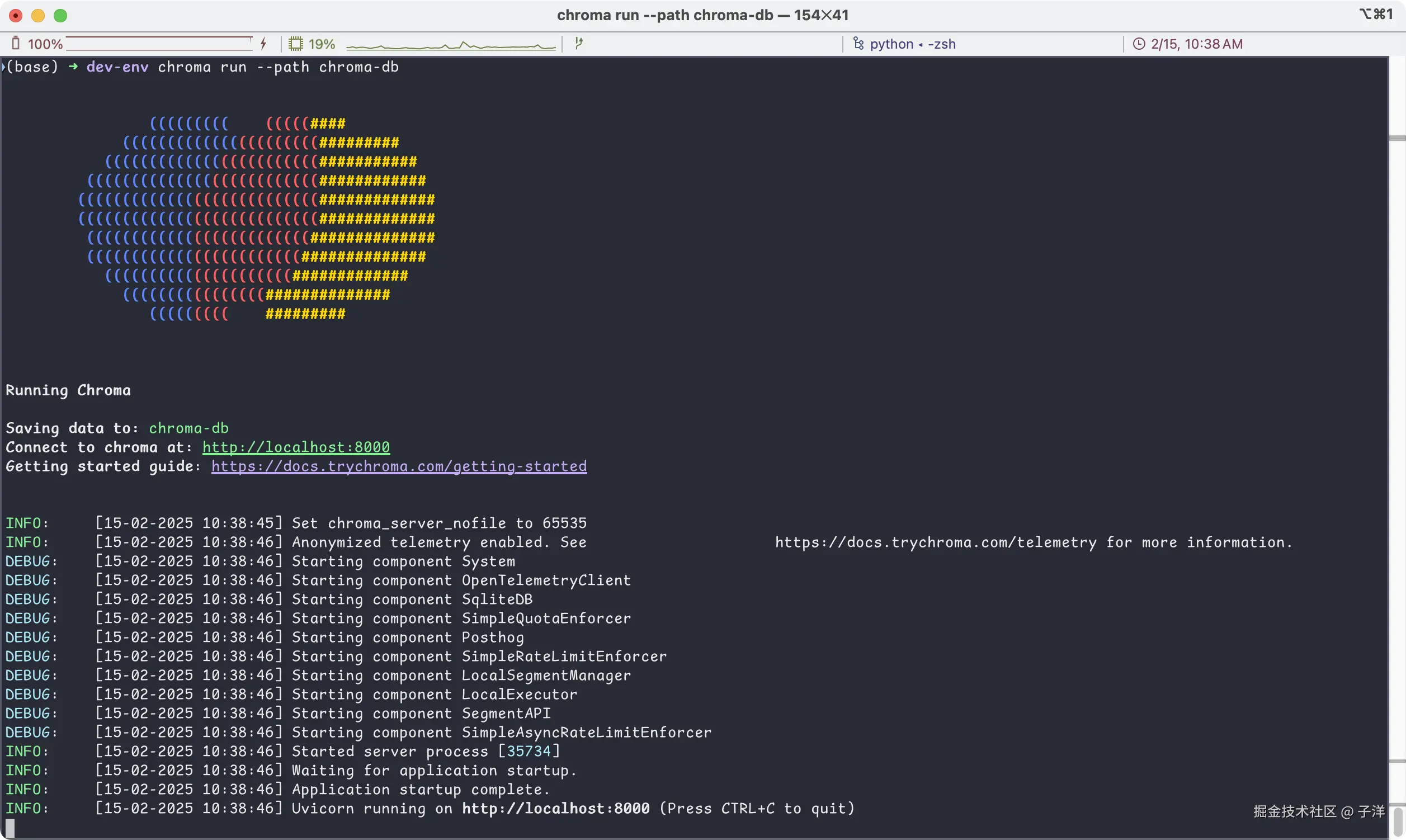
Task: Click the server process ID 35734
Action: tap(529, 751)
